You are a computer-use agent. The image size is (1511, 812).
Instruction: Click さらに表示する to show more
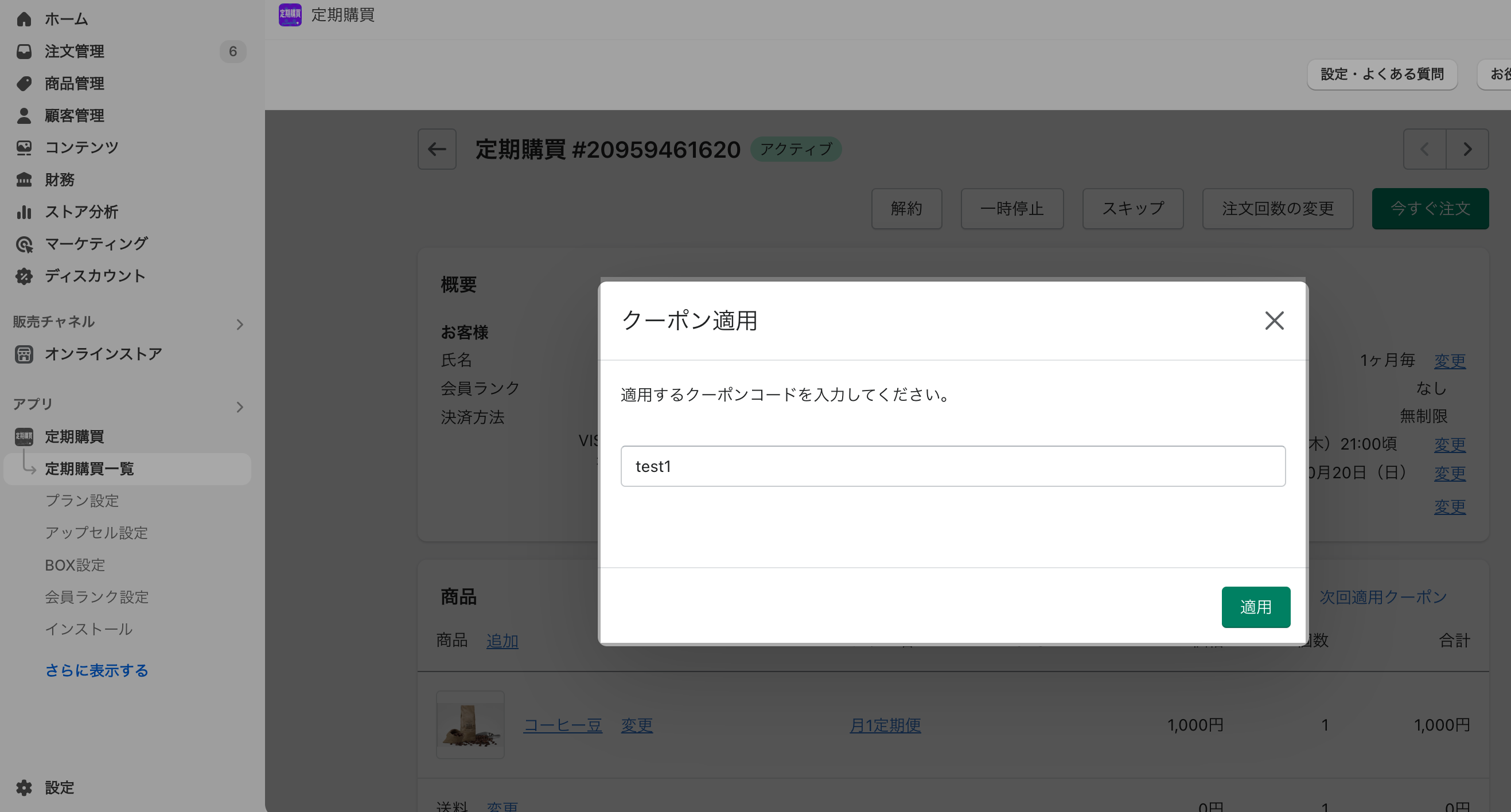coord(97,670)
